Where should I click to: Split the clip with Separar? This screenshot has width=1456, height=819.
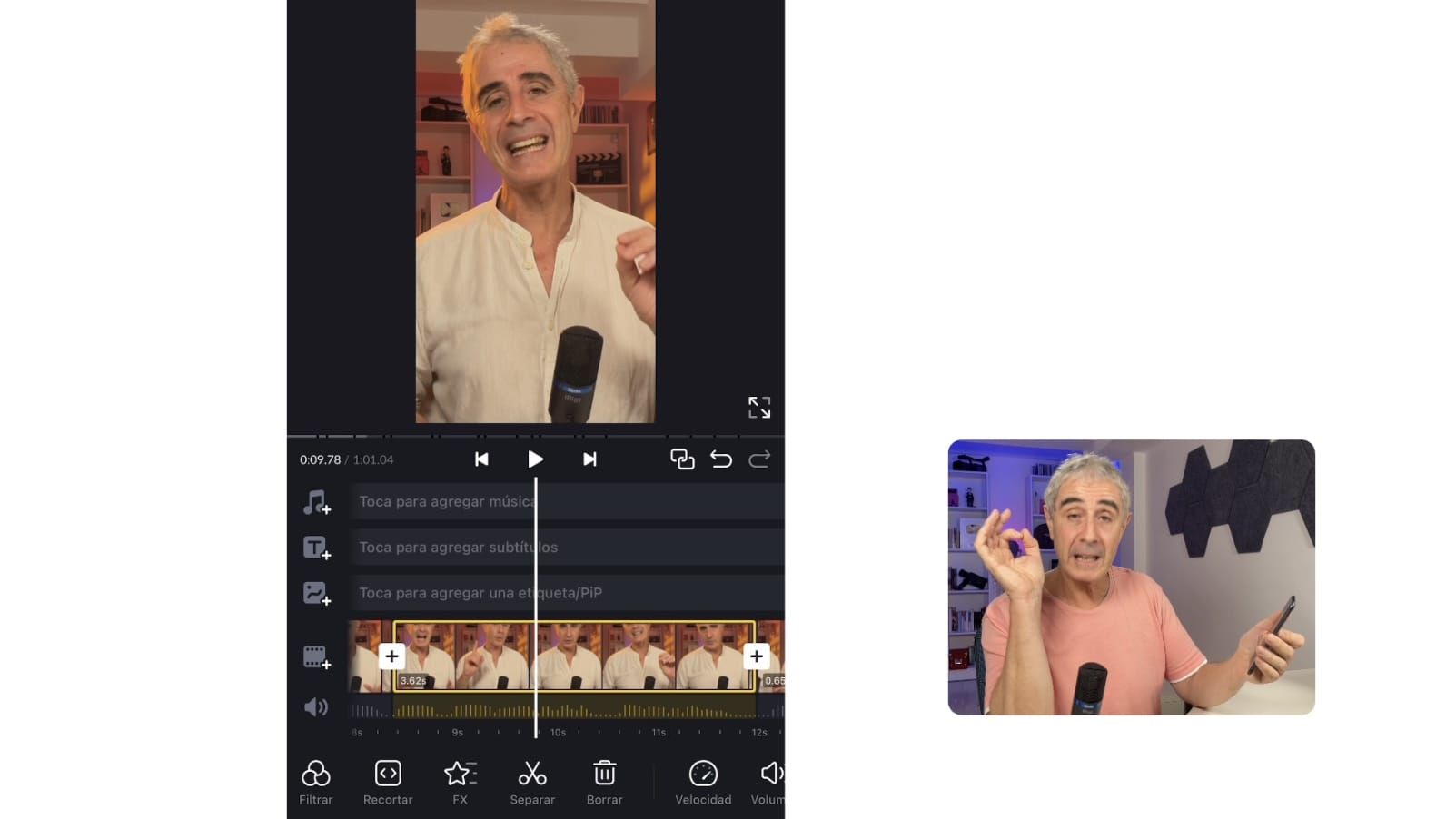tap(532, 782)
